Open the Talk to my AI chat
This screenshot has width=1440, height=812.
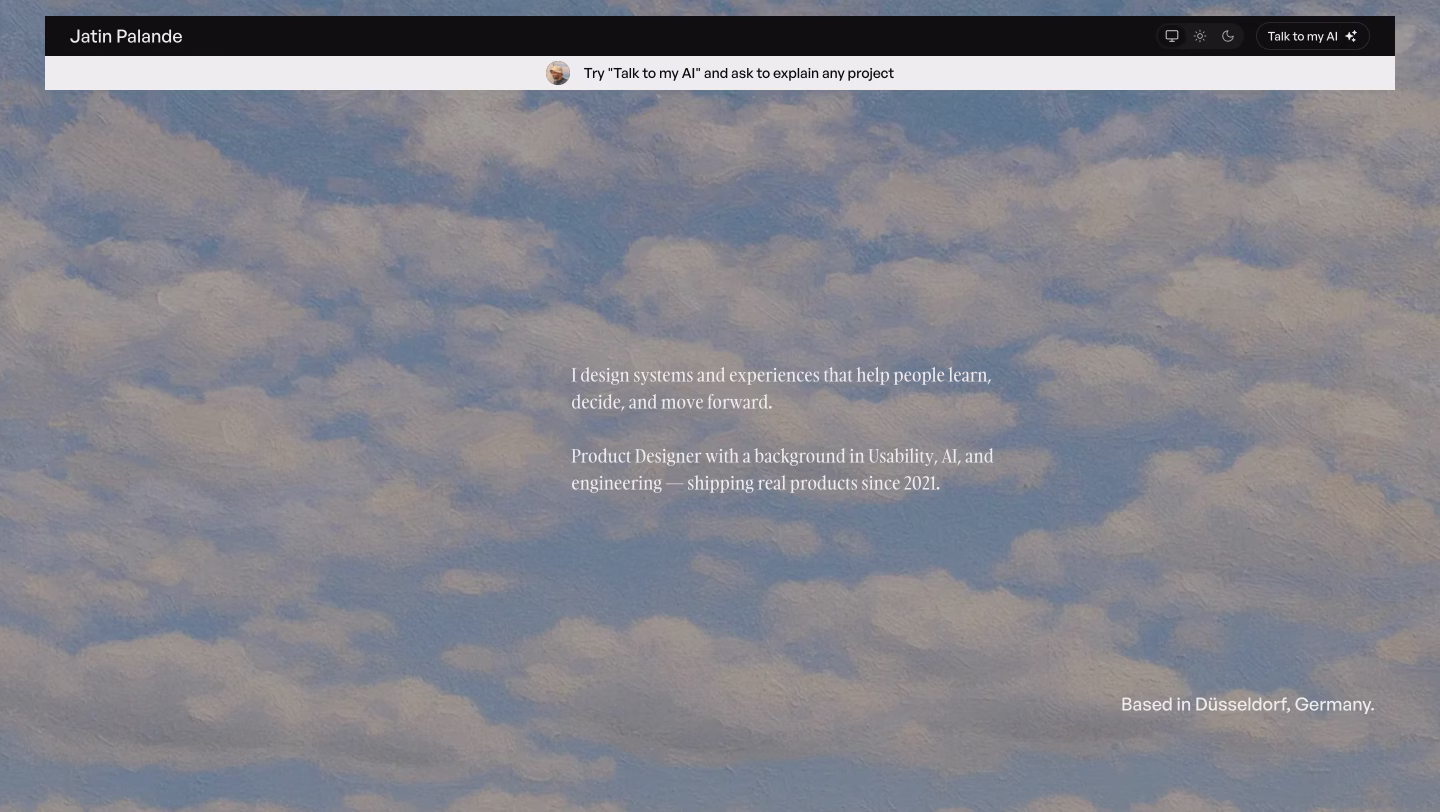pos(1312,36)
